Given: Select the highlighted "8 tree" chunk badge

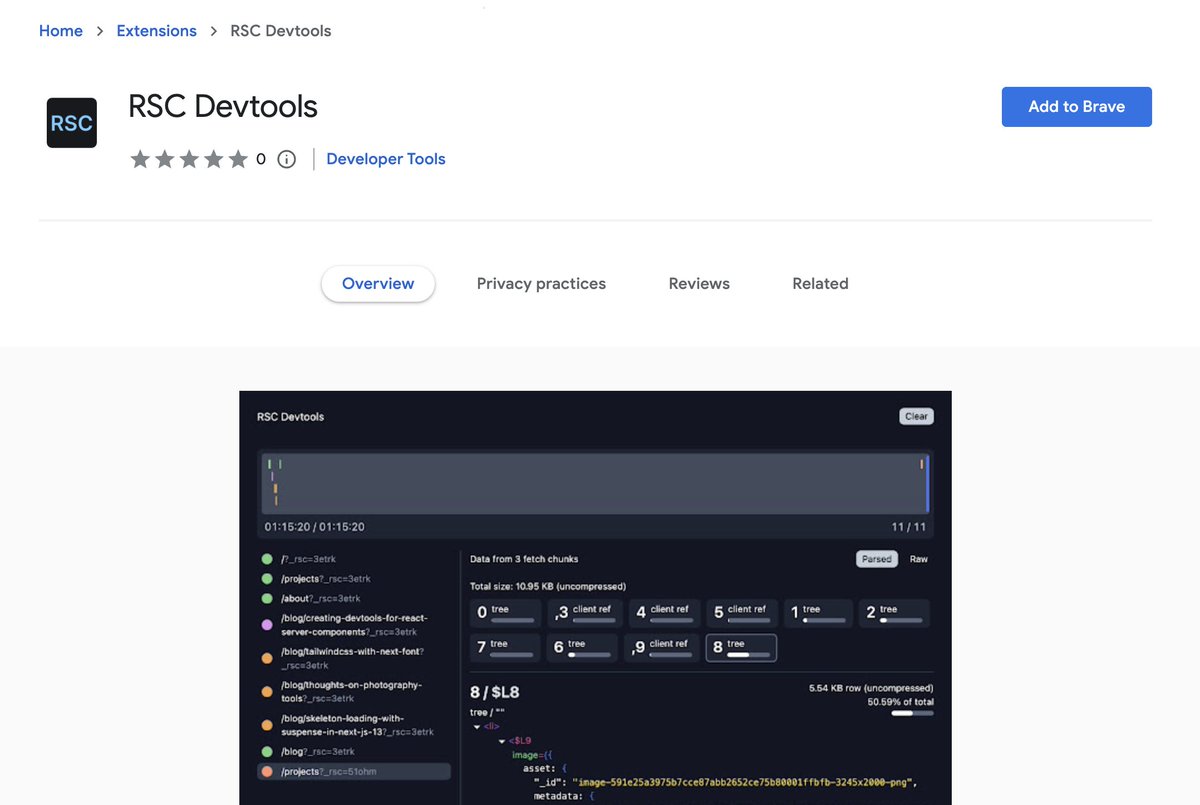Looking at the screenshot, I should tap(740, 647).
